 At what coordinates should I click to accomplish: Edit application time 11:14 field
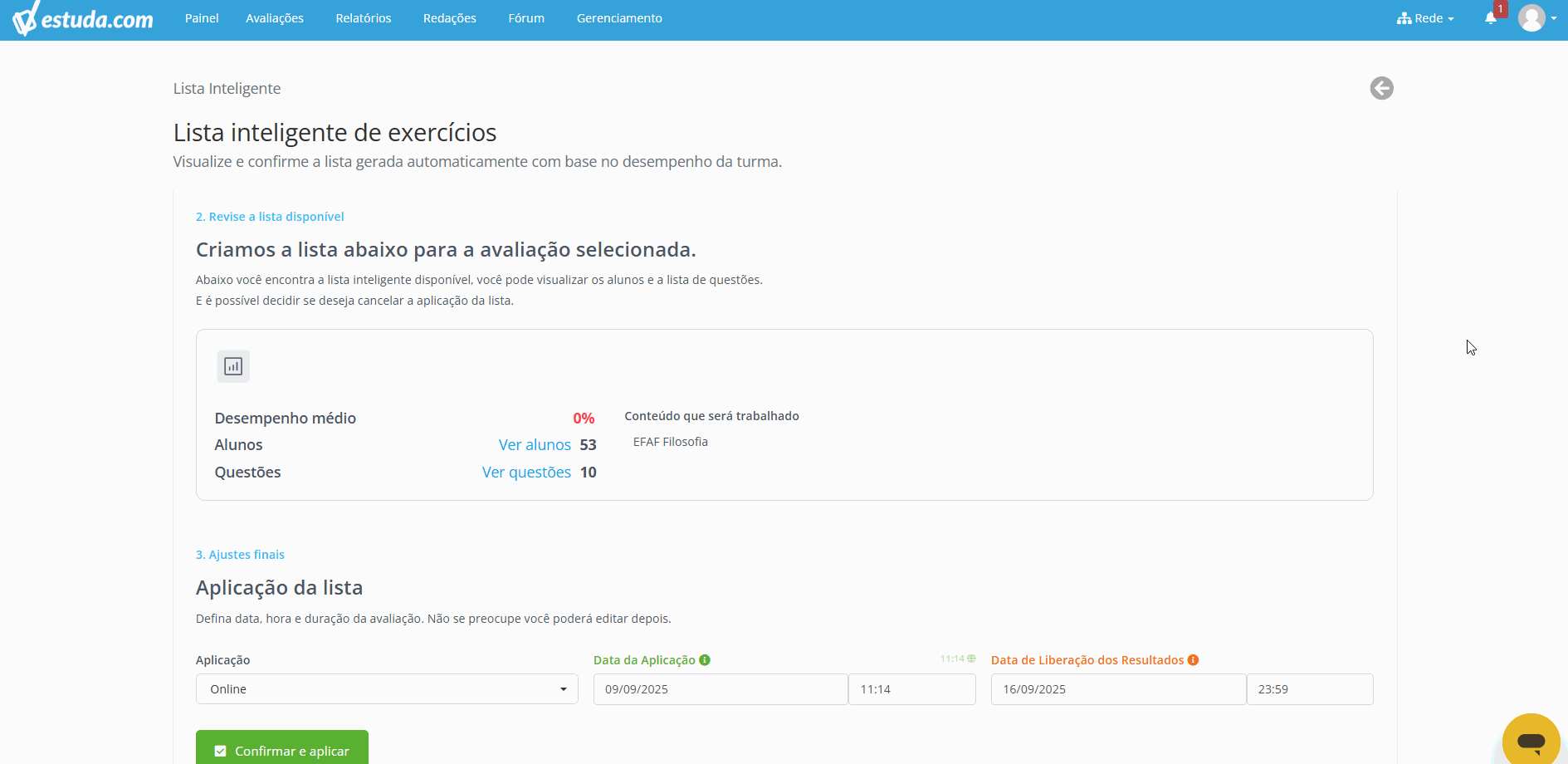coord(912,689)
